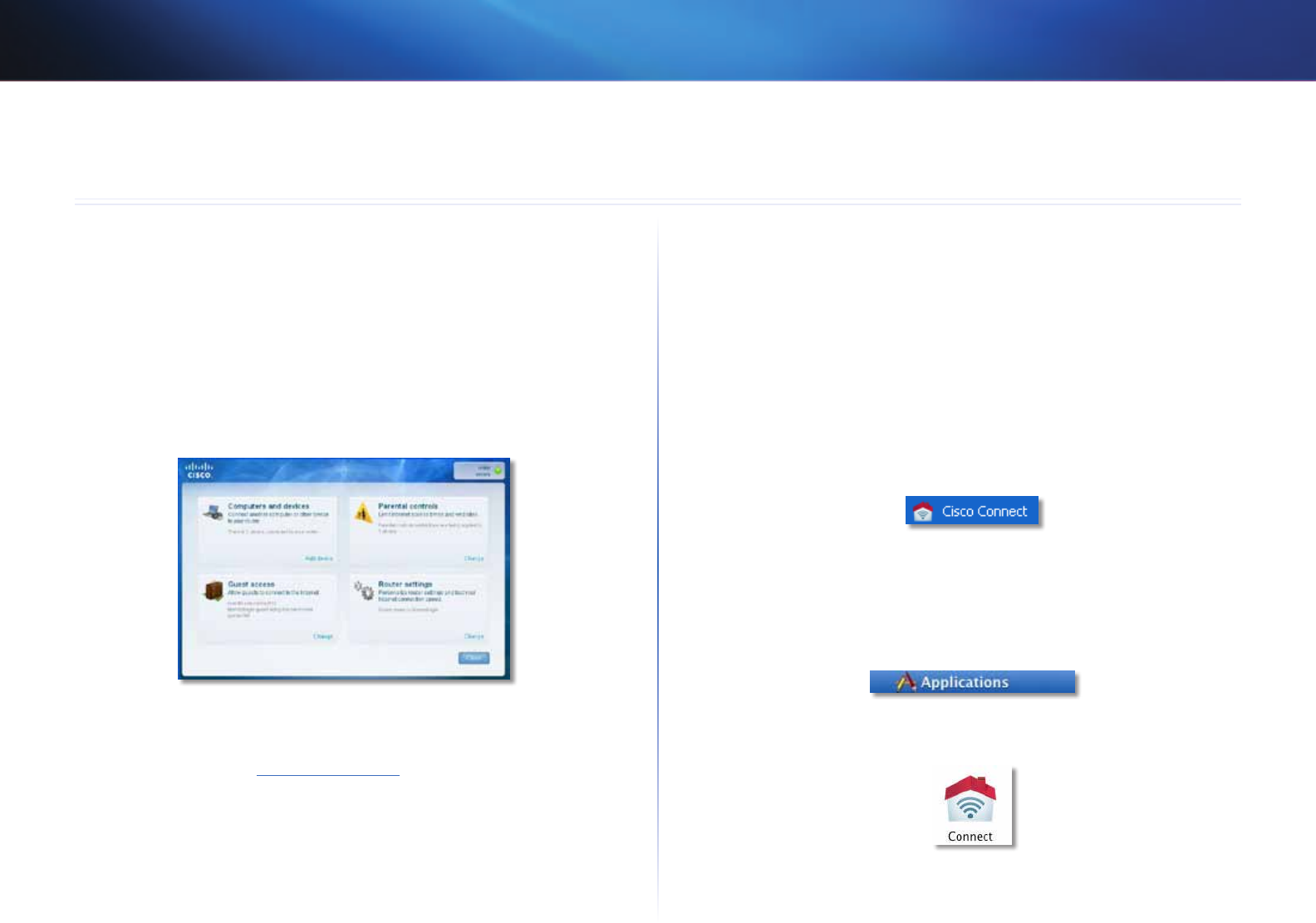Image resolution: width=1316 pixels, height=923 pixels.
Task: Click the Guest access brown door icon
Action: [x=214, y=591]
